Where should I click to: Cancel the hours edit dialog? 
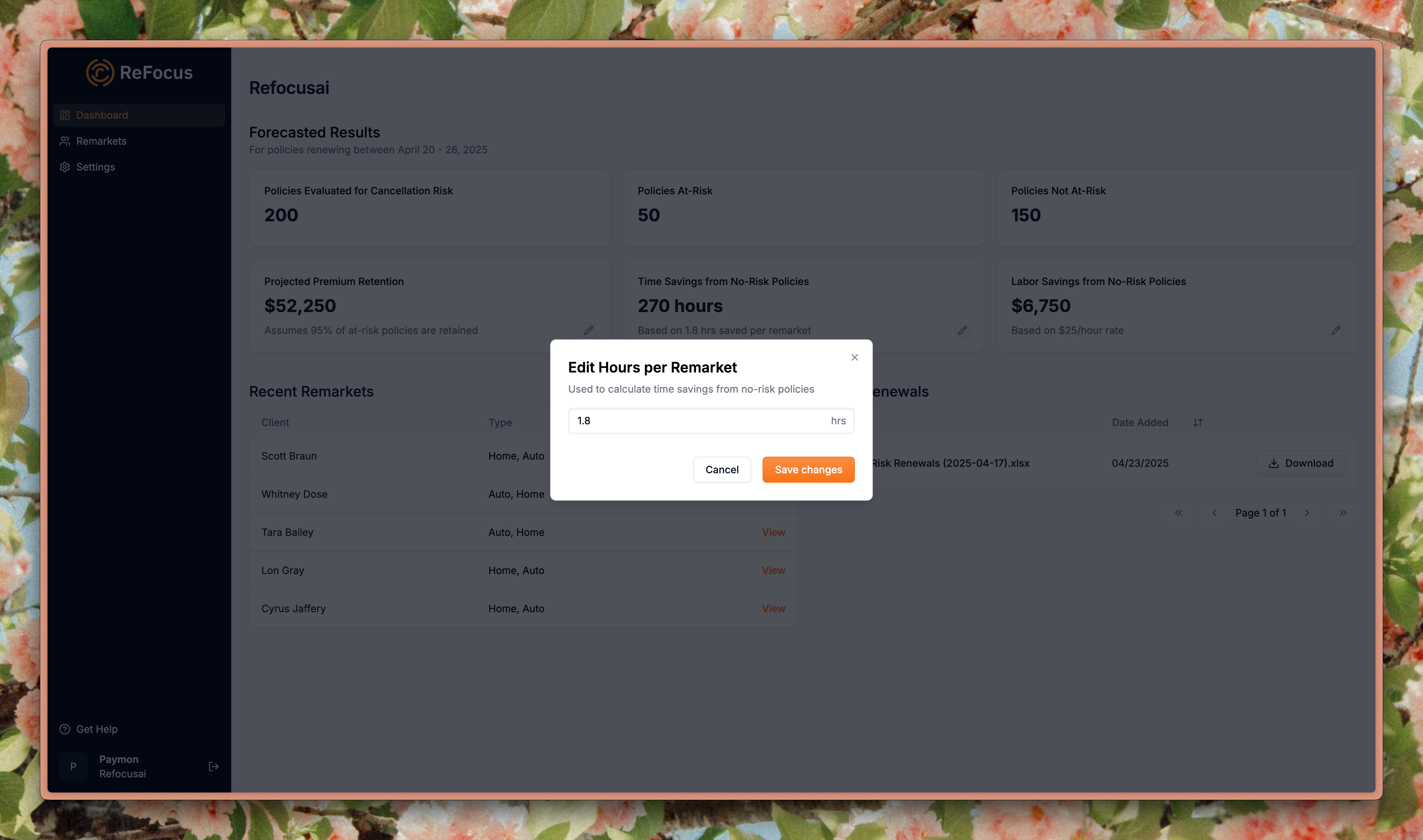pos(722,470)
